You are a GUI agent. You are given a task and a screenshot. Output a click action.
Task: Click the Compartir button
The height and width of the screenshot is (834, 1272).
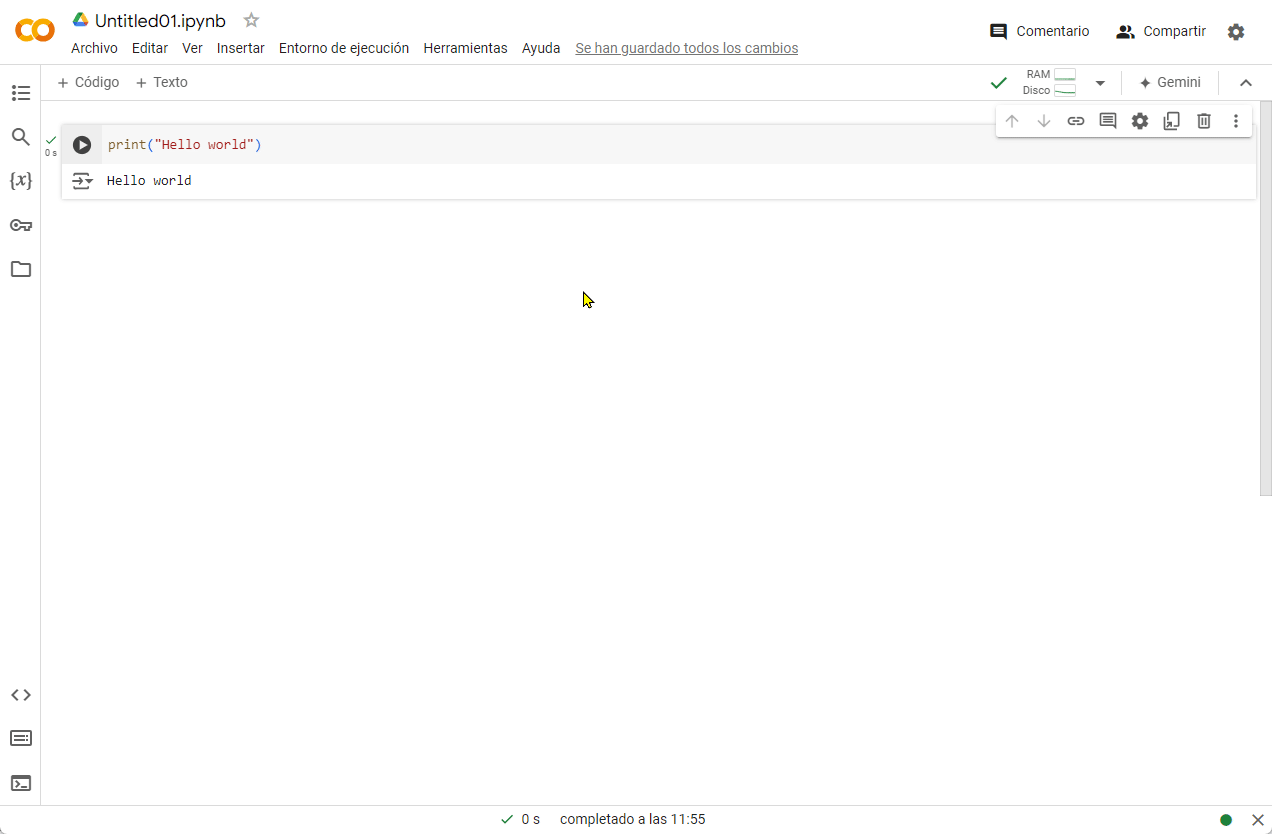tap(1161, 31)
